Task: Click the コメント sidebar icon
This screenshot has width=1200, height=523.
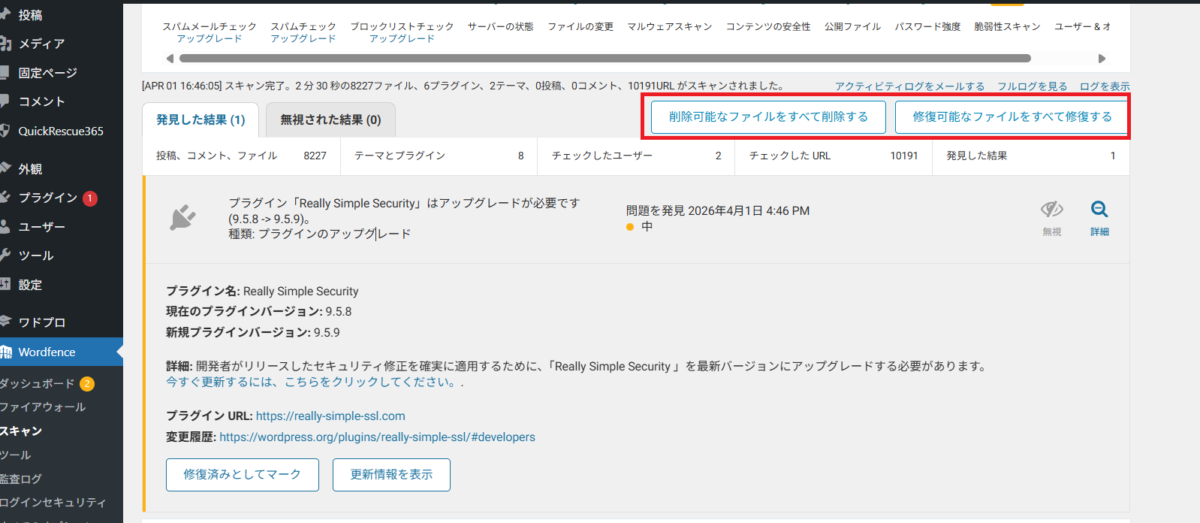Action: pyautogui.click(x=6, y=101)
